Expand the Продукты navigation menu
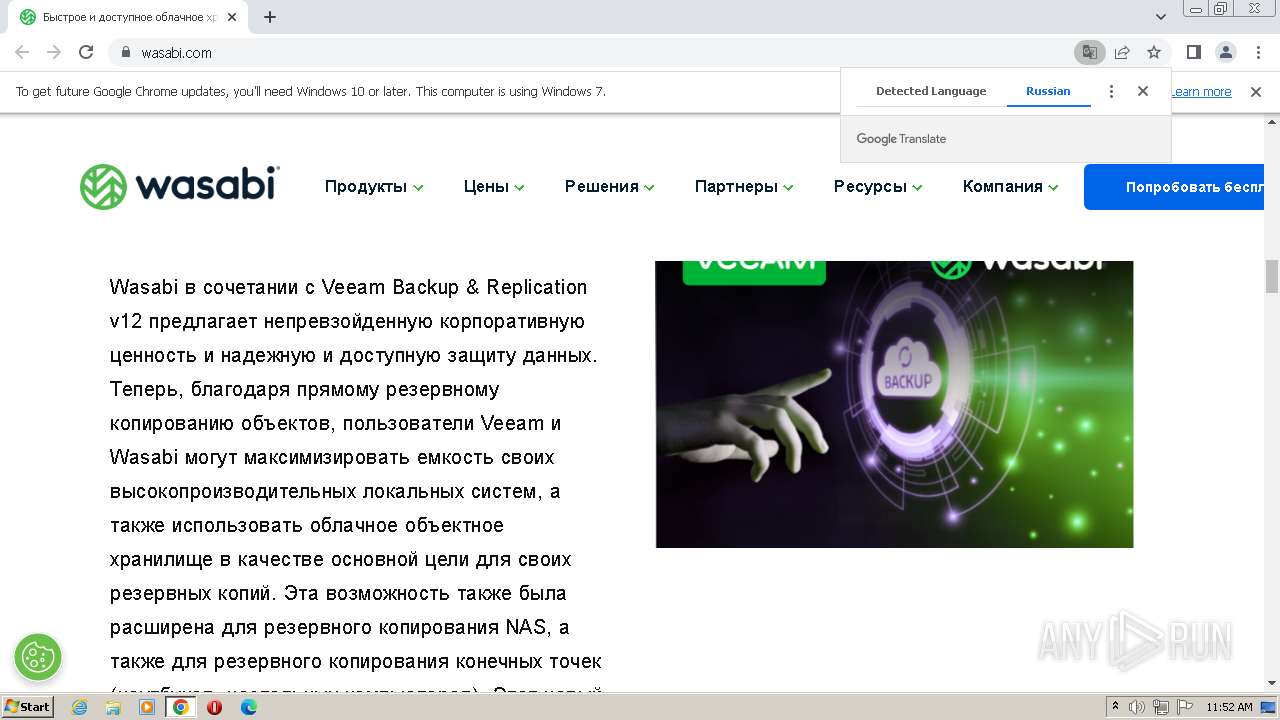 click(374, 186)
